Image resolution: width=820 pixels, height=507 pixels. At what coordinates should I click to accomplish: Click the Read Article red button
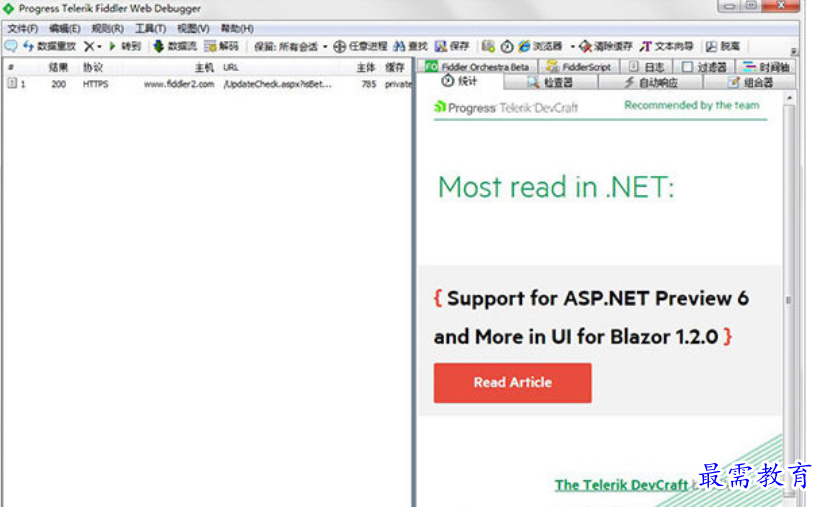coord(512,382)
